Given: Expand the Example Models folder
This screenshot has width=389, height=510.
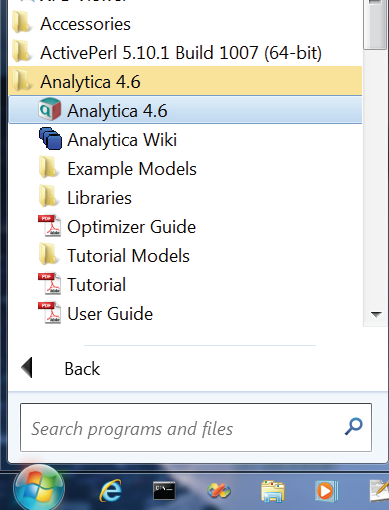Looking at the screenshot, I should tap(185, 168).
